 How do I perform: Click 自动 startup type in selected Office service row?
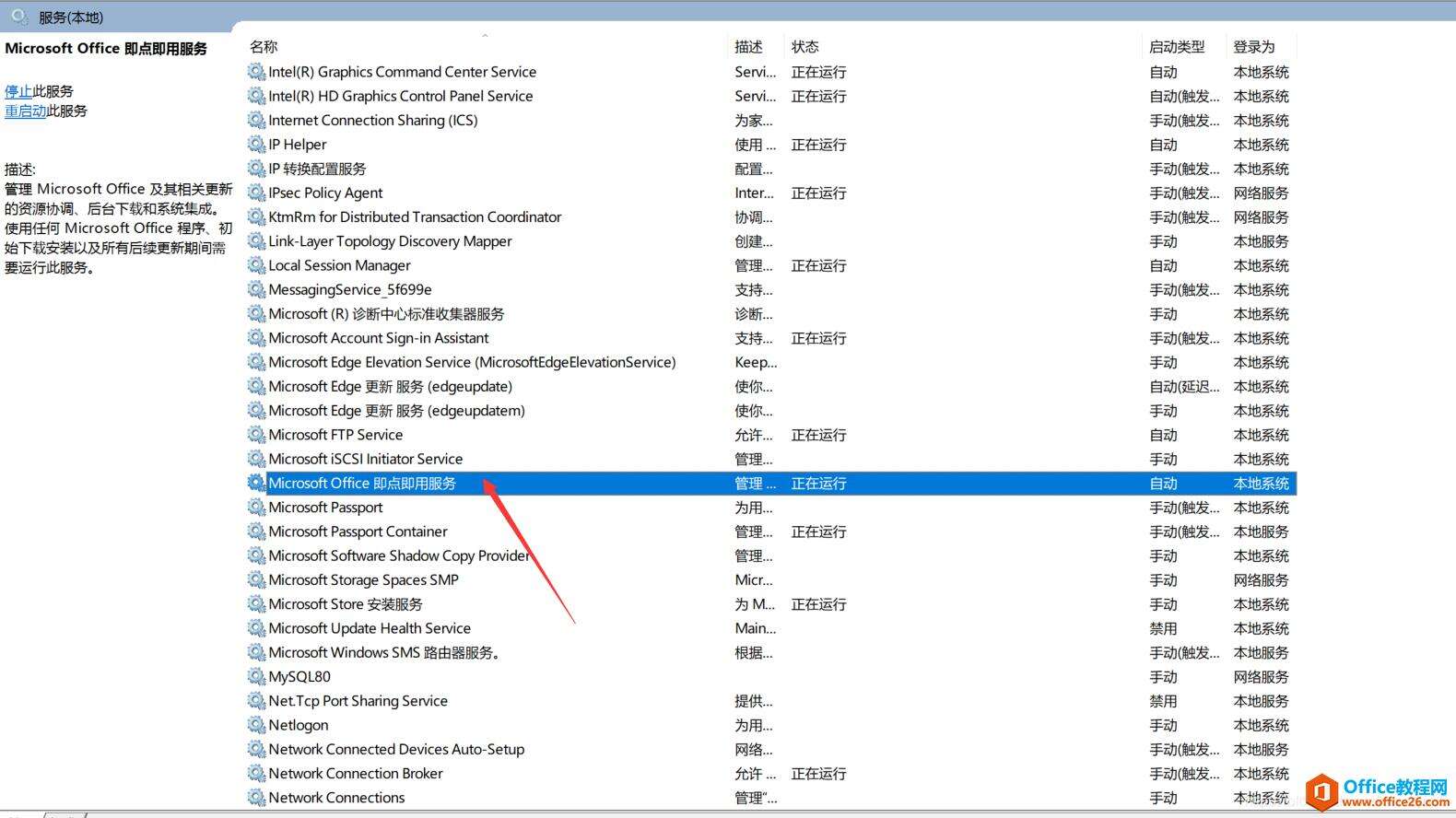(1163, 483)
